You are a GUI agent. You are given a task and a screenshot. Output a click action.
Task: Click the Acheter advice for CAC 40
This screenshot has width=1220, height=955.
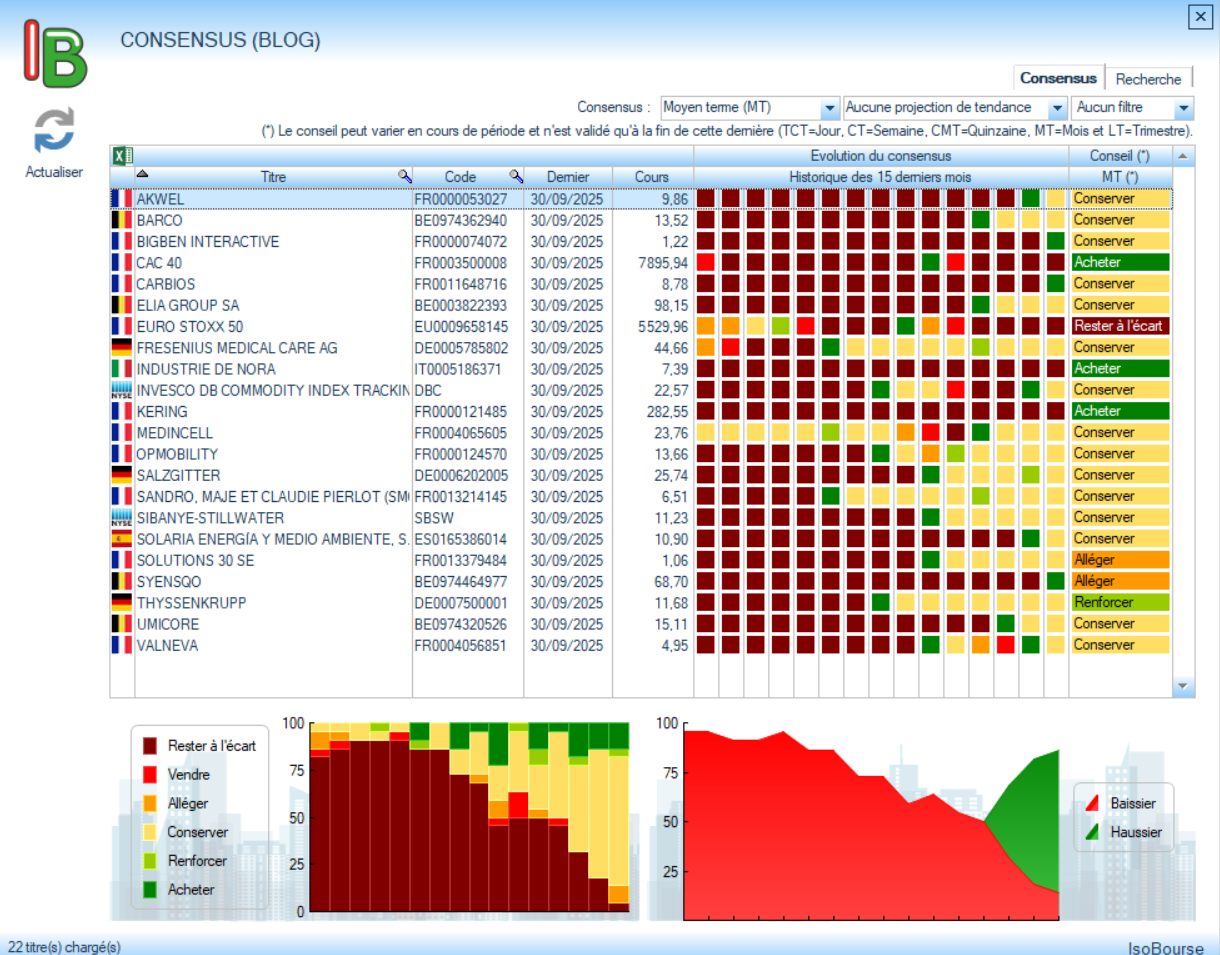(1119, 262)
